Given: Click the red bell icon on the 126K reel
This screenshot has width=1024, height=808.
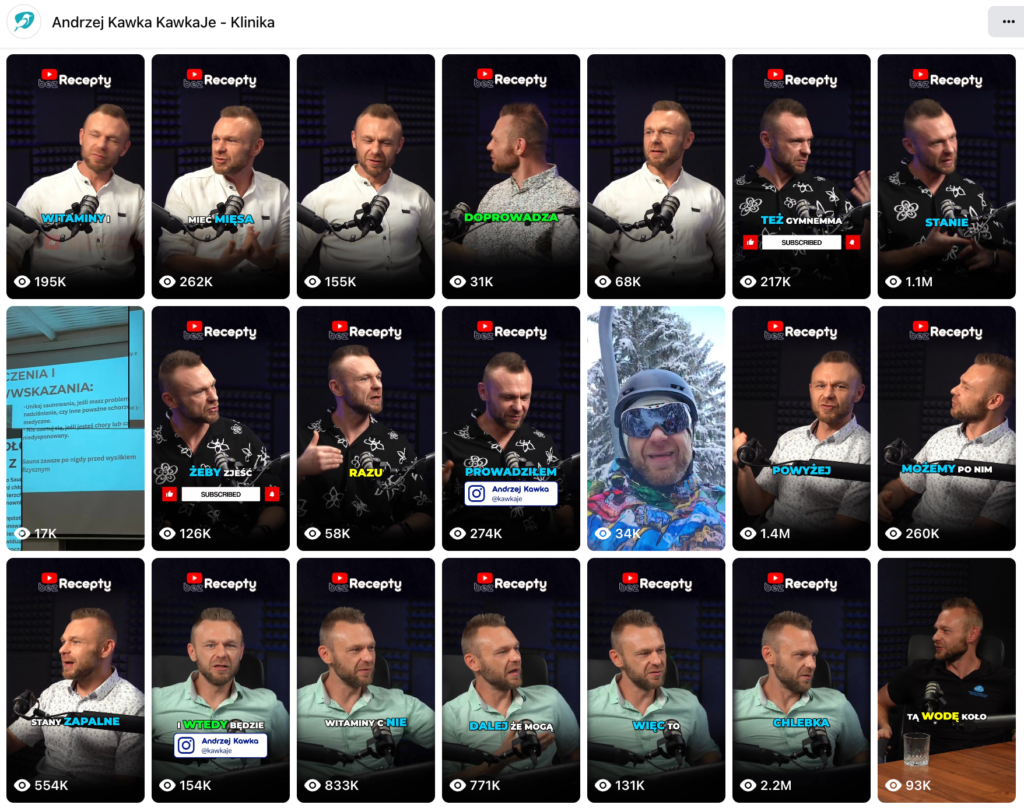Looking at the screenshot, I should tap(272, 494).
